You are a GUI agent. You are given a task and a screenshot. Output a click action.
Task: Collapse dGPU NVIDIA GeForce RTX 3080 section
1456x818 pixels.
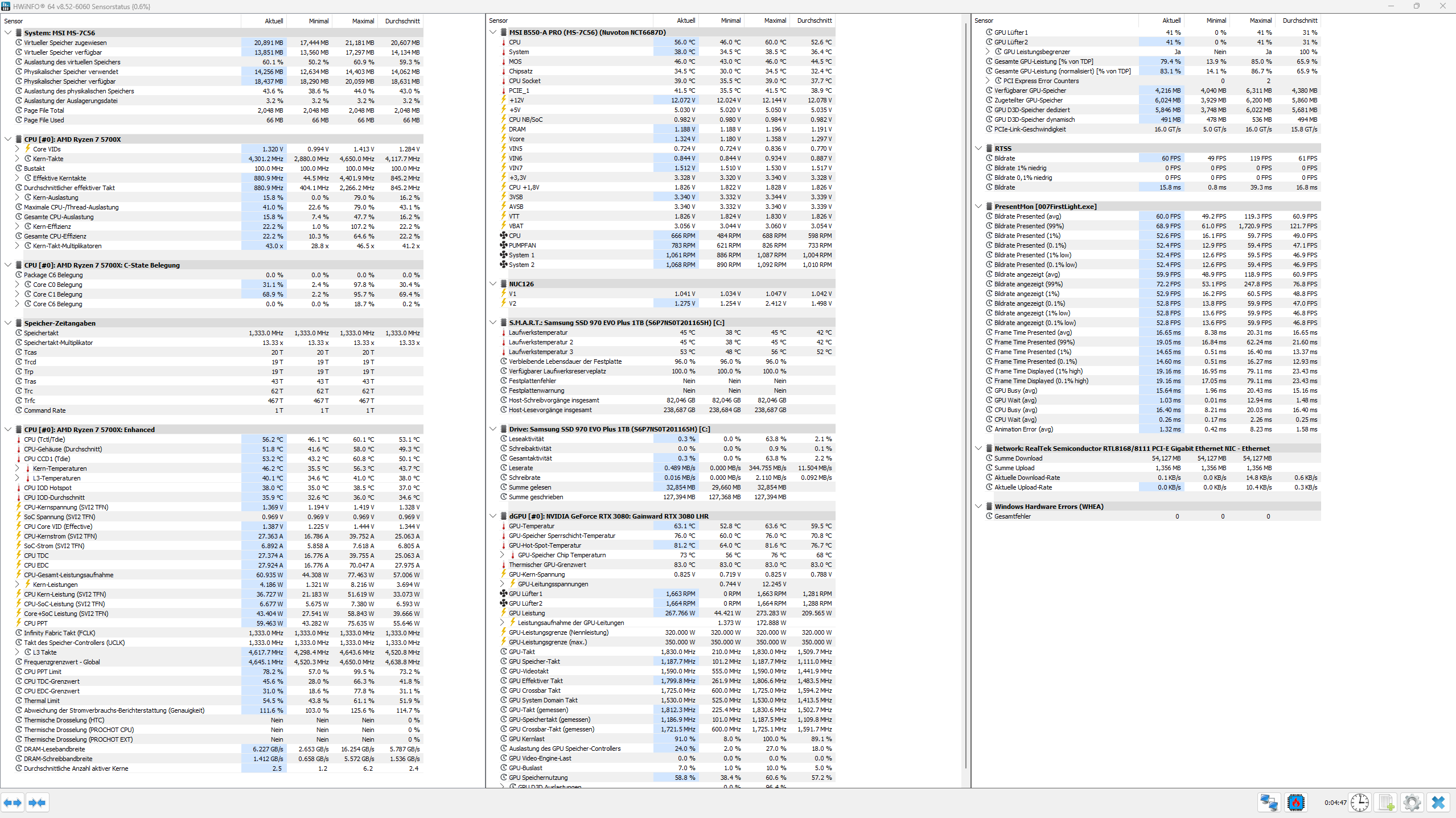tap(493, 516)
